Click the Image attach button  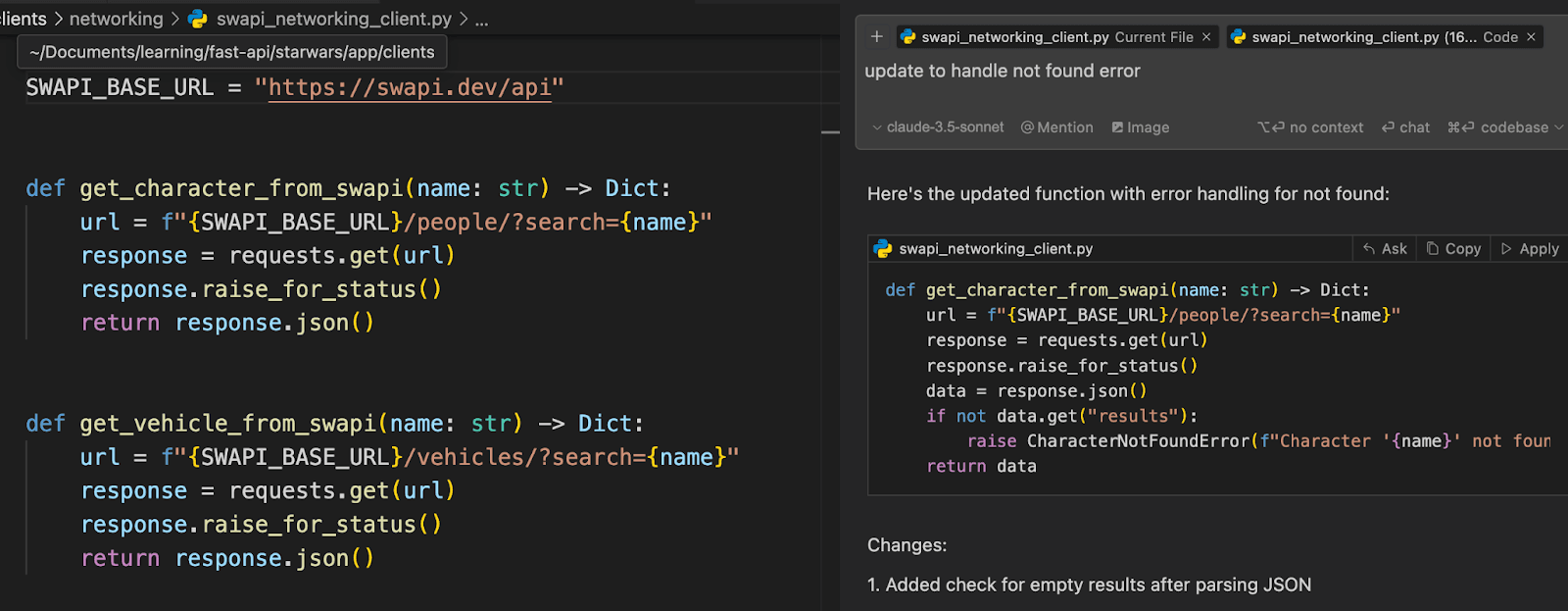pos(1140,127)
